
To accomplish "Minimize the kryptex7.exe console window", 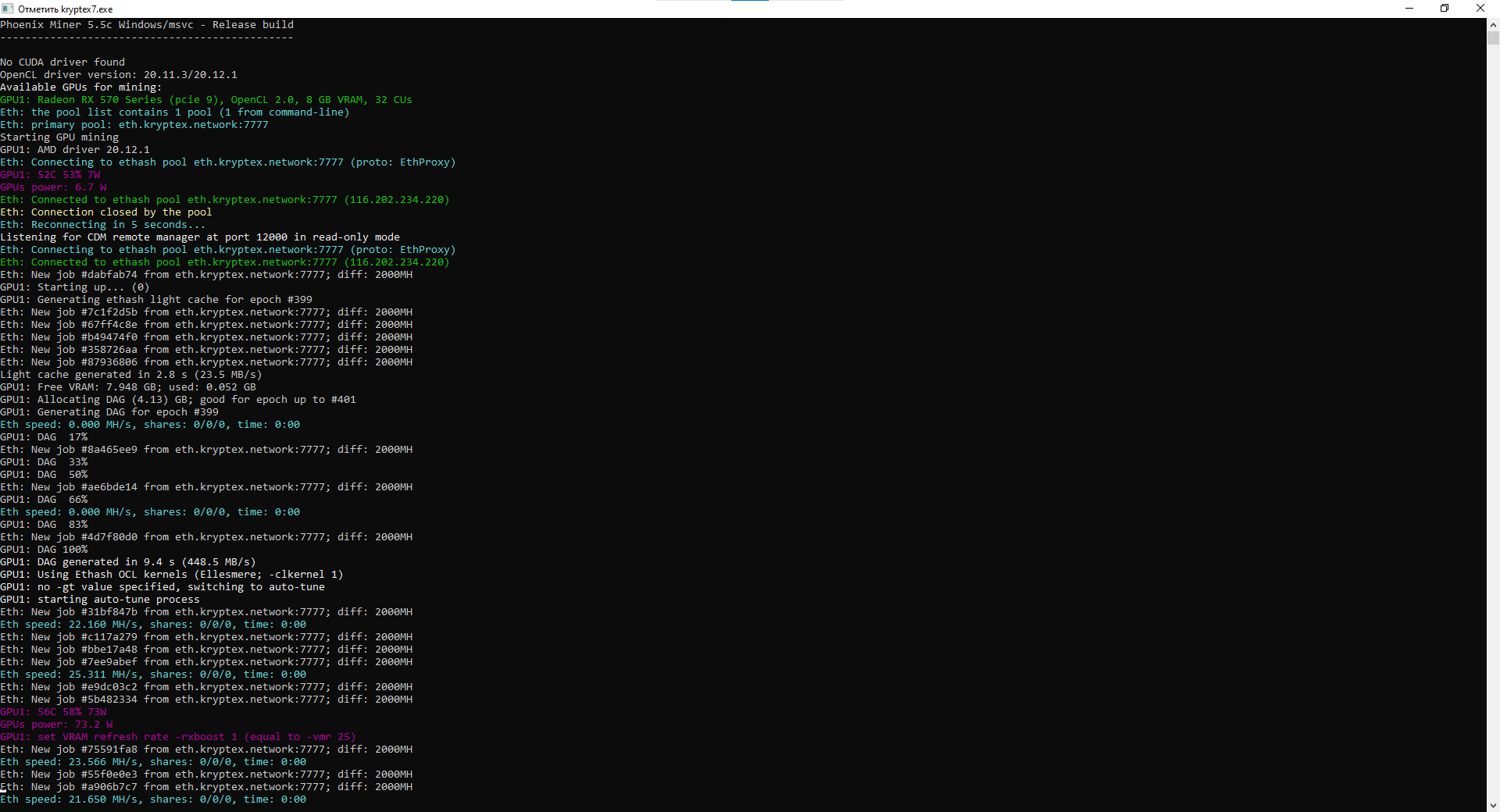I will click(x=1409, y=9).
